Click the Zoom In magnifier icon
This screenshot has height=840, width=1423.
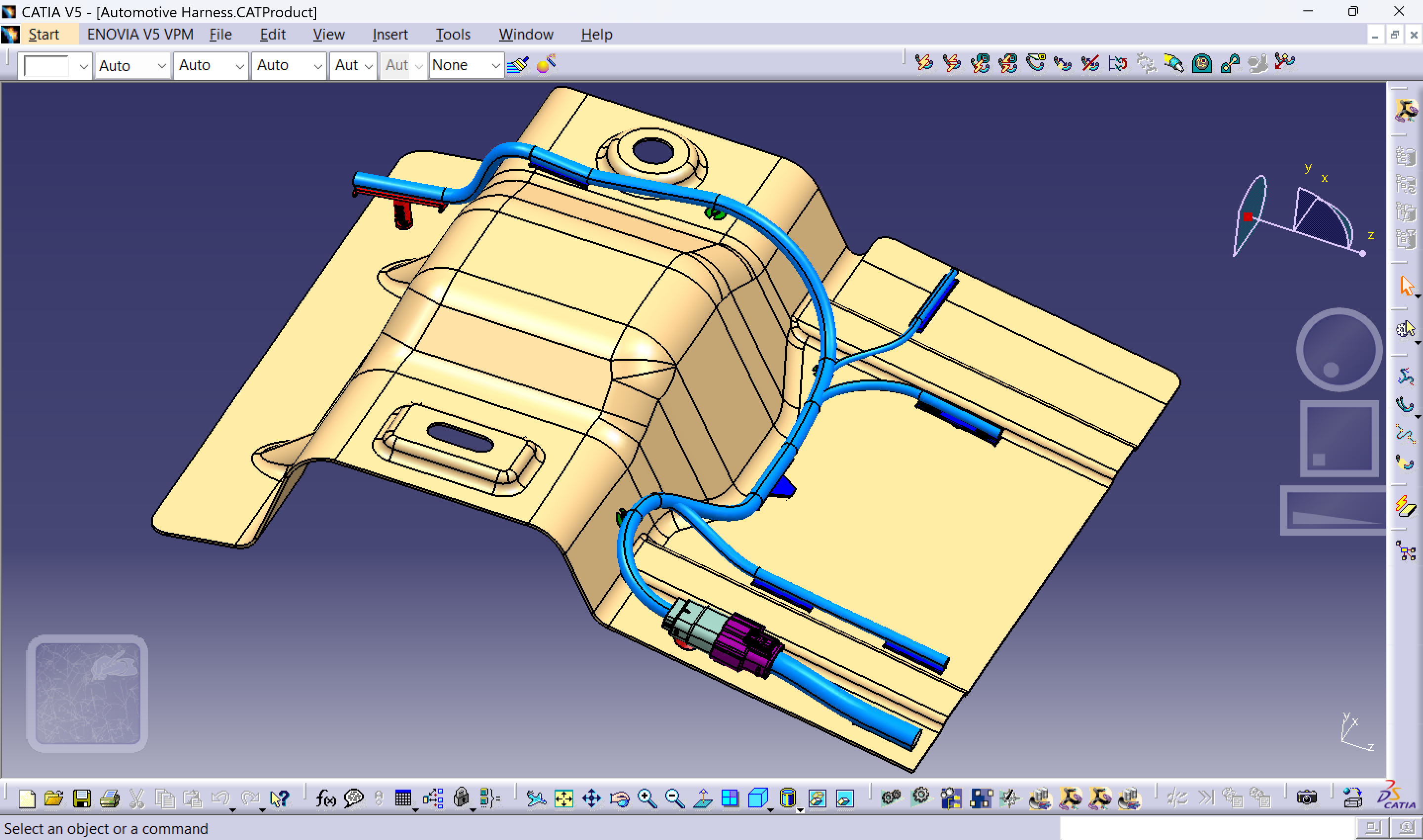pyautogui.click(x=647, y=798)
